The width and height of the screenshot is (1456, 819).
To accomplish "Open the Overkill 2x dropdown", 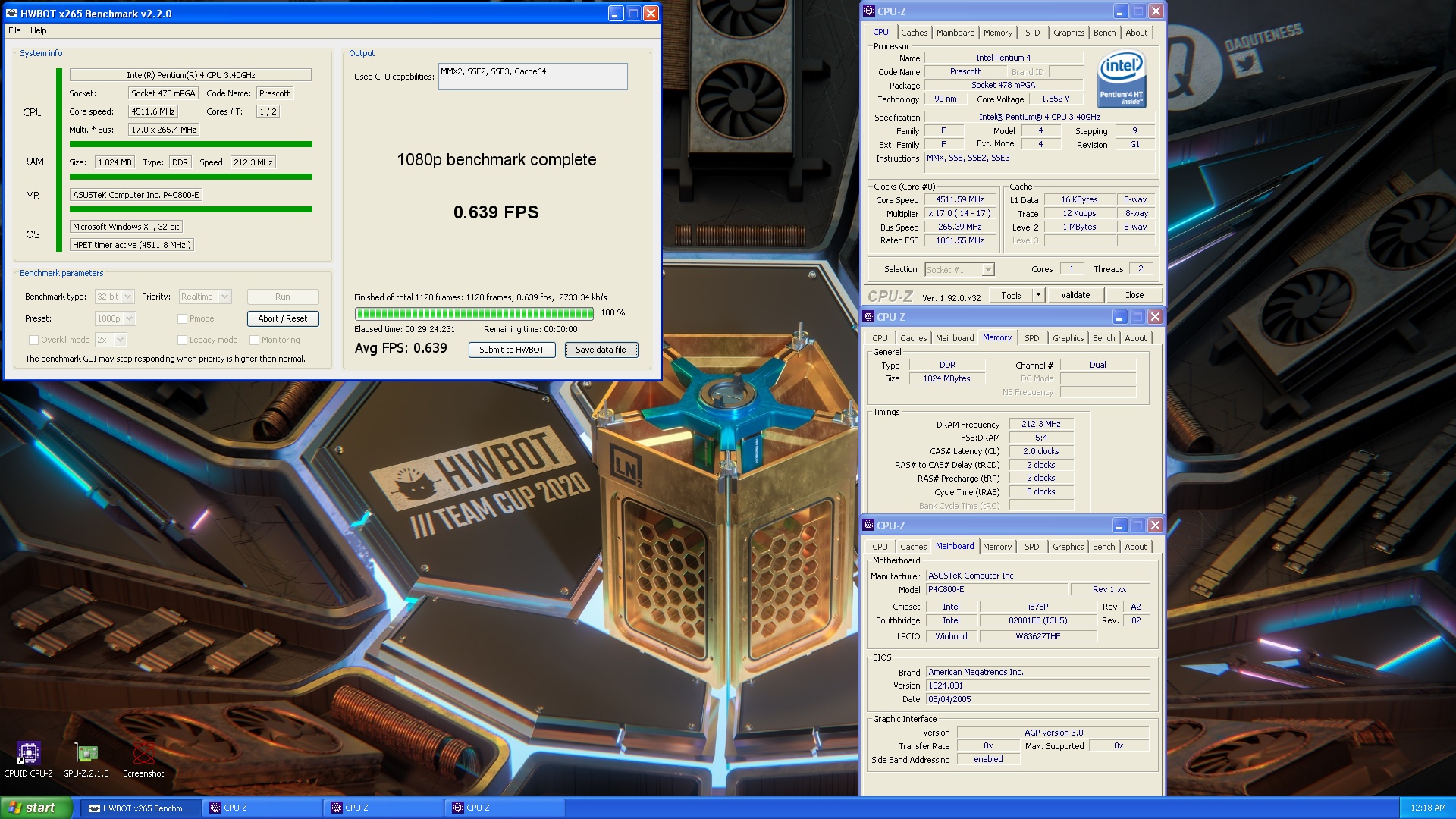I will click(x=111, y=340).
